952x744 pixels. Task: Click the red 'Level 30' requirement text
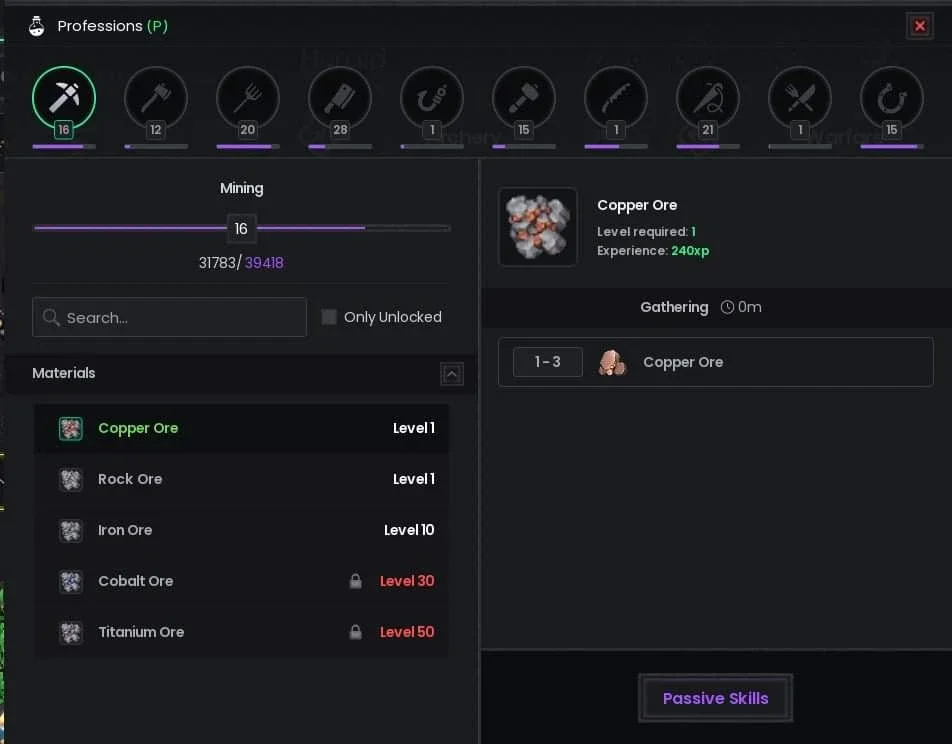(407, 581)
